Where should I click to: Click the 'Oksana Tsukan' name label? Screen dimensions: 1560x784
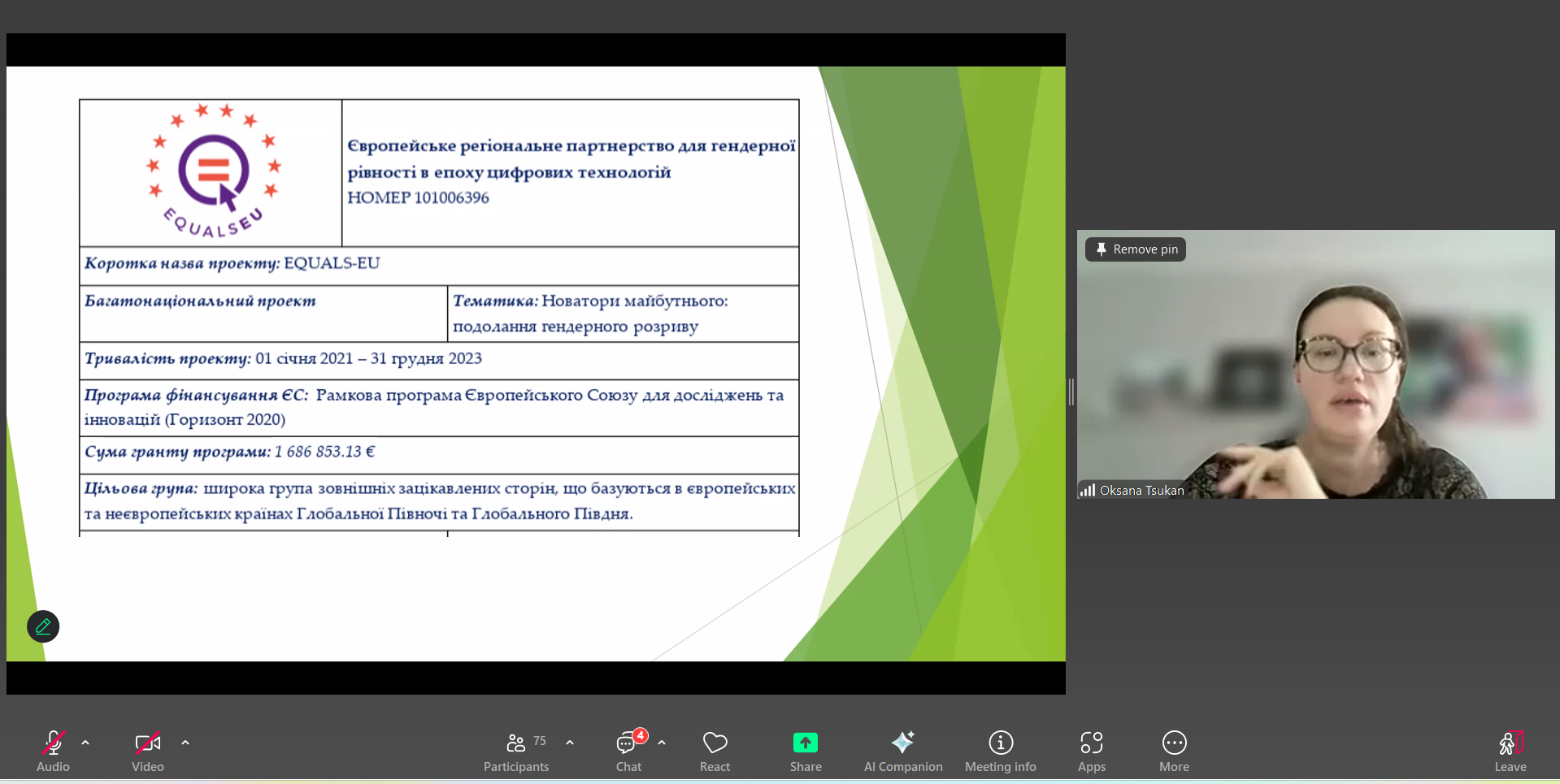click(1141, 491)
